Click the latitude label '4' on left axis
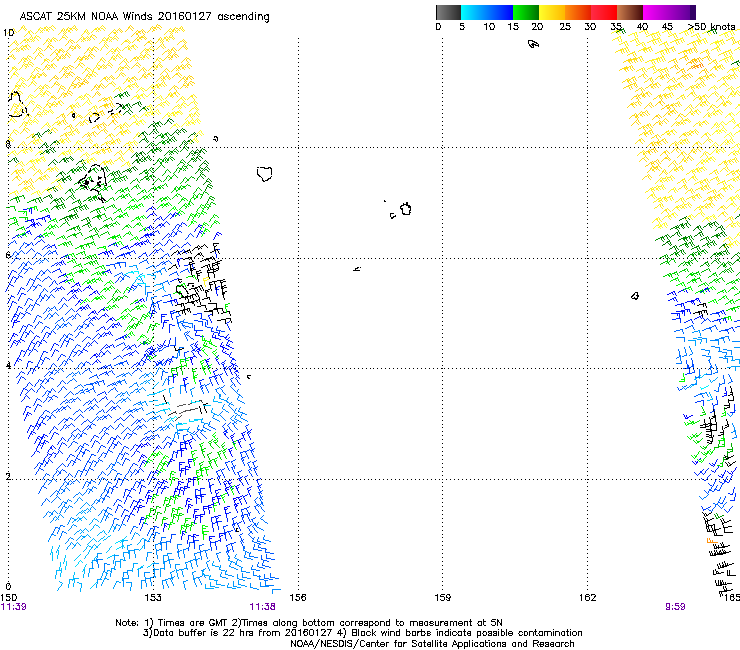This screenshot has width=740, height=650. click(8, 365)
